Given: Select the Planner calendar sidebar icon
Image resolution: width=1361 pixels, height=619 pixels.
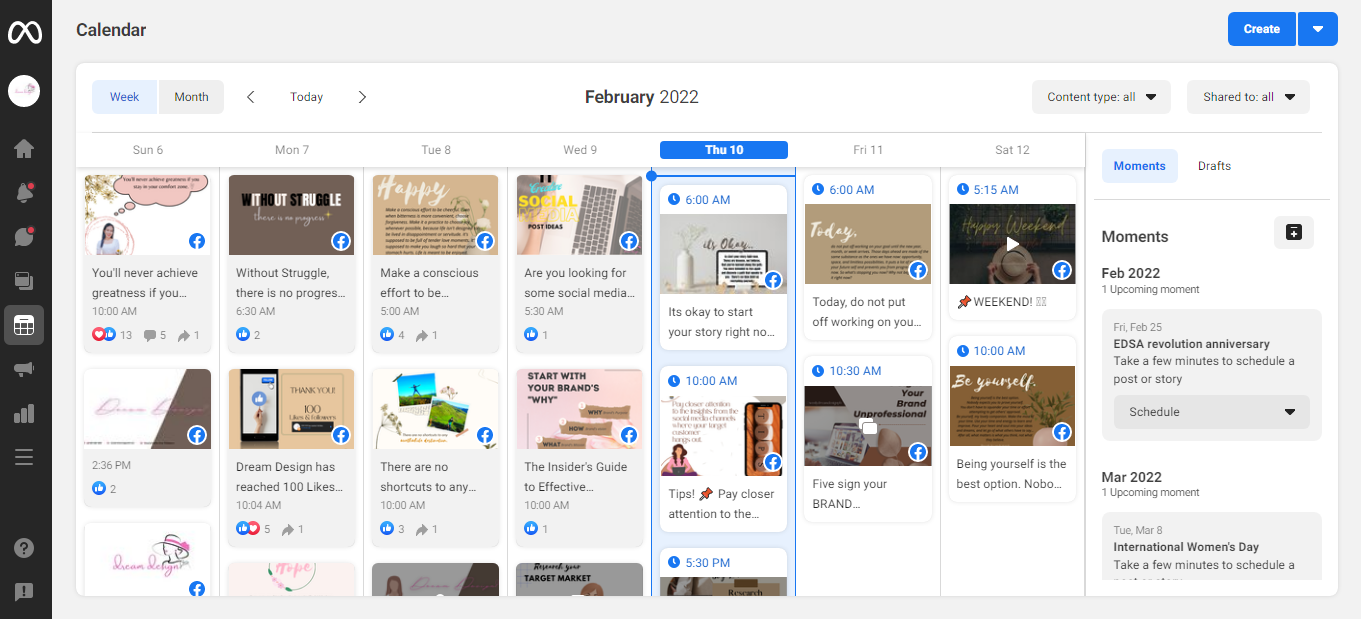Looking at the screenshot, I should (x=24, y=325).
